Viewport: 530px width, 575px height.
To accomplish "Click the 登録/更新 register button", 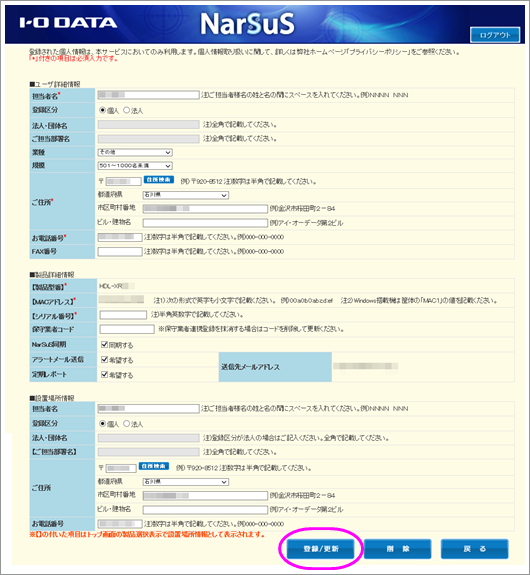I will pyautogui.click(x=321, y=549).
